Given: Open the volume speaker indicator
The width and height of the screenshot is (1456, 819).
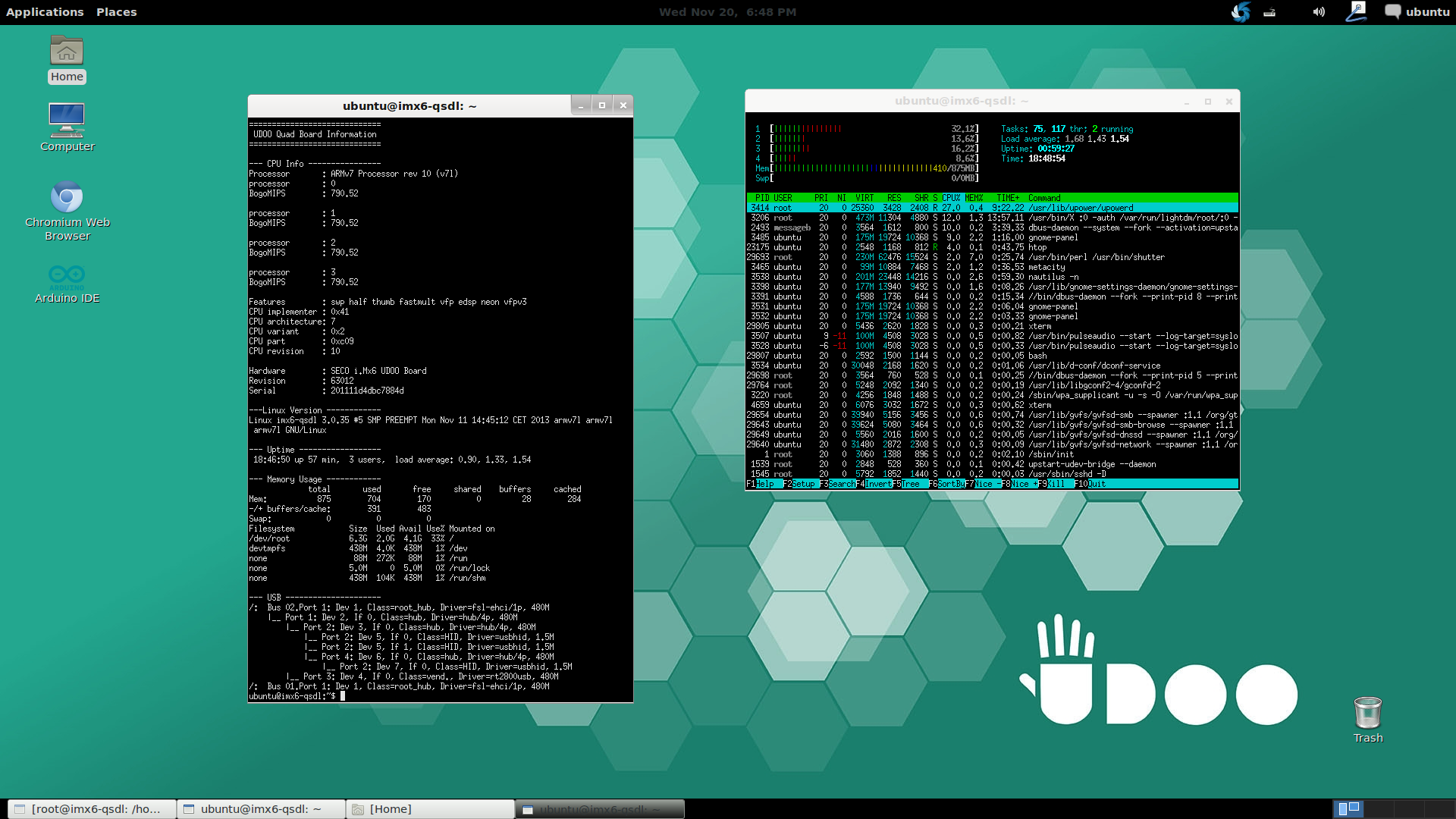Looking at the screenshot, I should tap(1319, 12).
